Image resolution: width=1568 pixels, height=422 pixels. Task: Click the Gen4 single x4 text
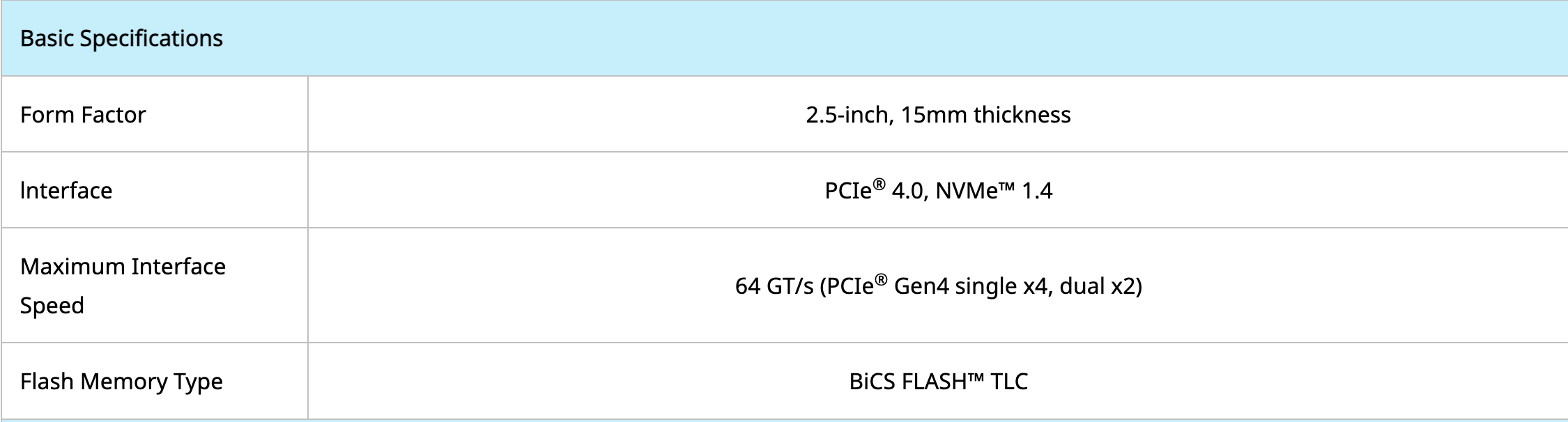970,286
